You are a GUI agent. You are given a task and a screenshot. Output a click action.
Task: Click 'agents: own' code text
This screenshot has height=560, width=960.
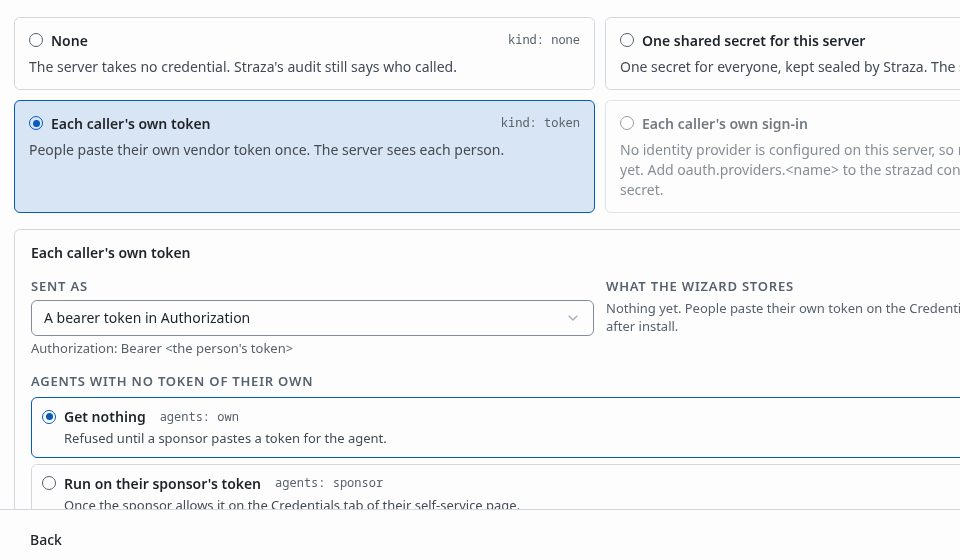[x=199, y=417]
